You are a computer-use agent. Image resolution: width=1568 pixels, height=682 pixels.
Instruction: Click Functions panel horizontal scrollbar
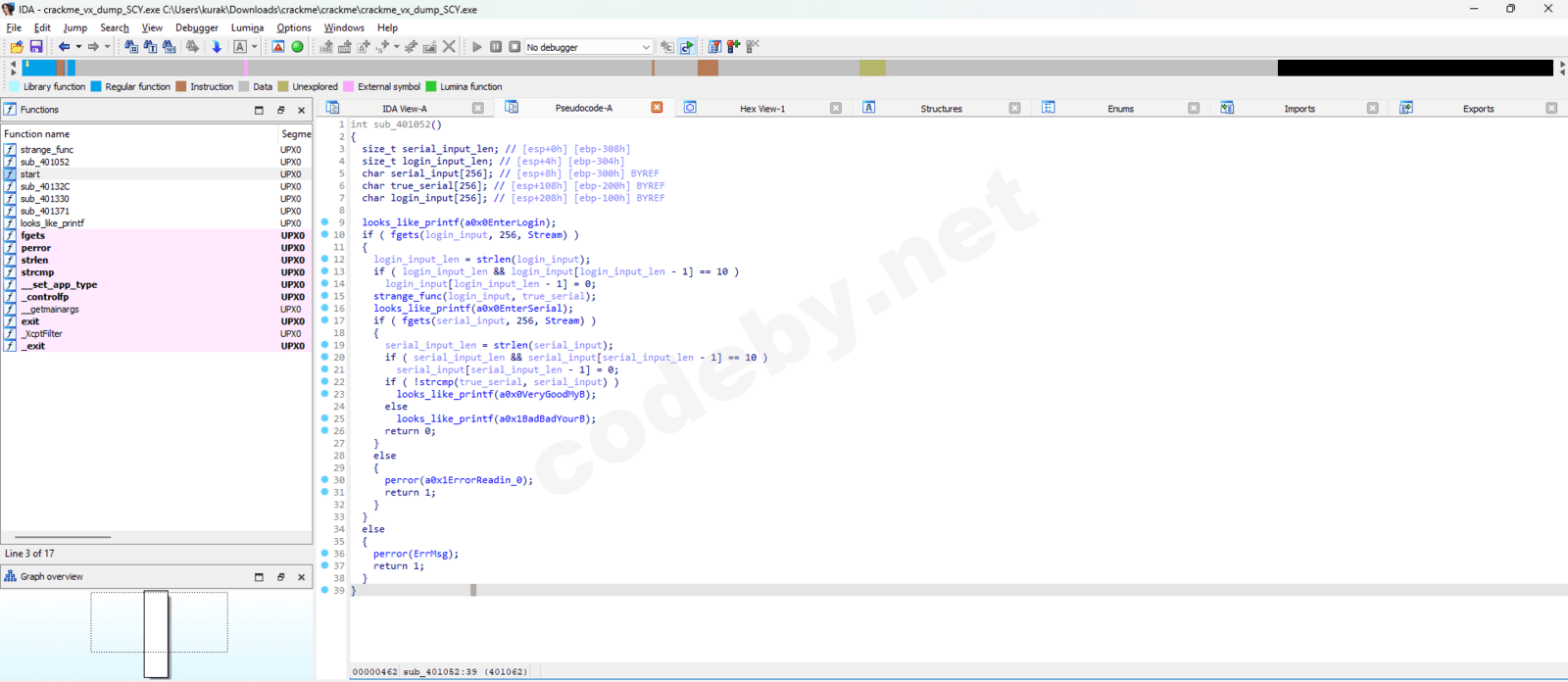[x=63, y=537]
